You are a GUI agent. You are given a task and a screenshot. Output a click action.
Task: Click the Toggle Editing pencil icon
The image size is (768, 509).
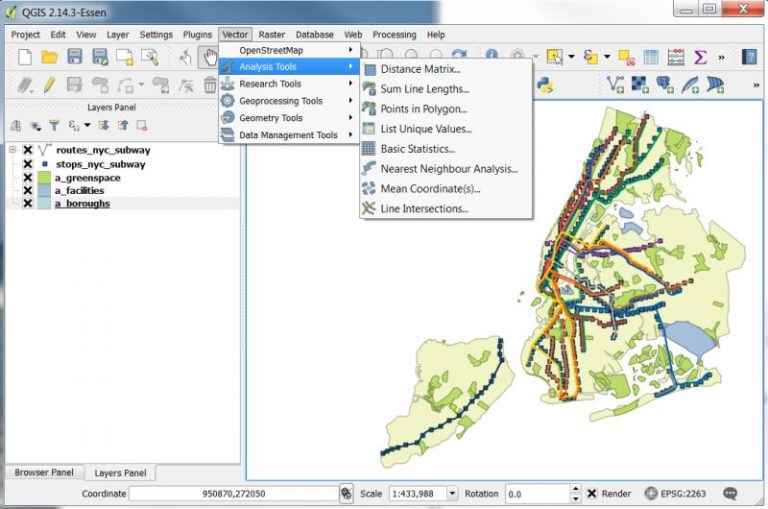49,85
